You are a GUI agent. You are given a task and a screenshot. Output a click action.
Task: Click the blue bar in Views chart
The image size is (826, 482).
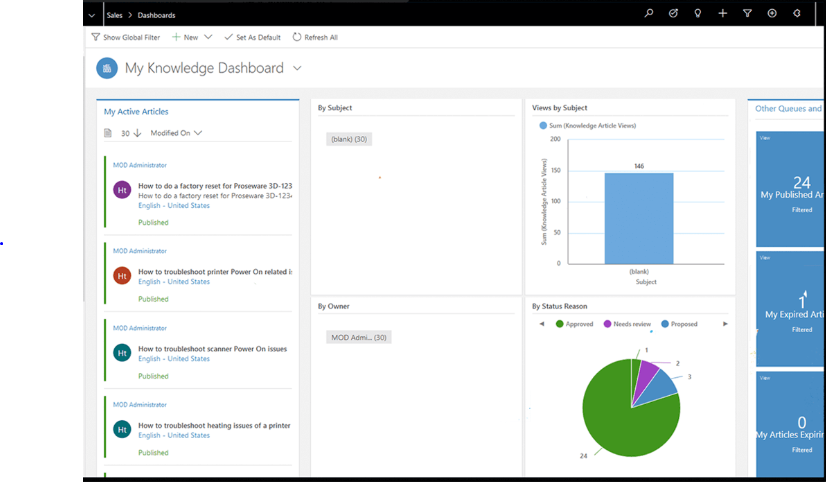(x=638, y=218)
